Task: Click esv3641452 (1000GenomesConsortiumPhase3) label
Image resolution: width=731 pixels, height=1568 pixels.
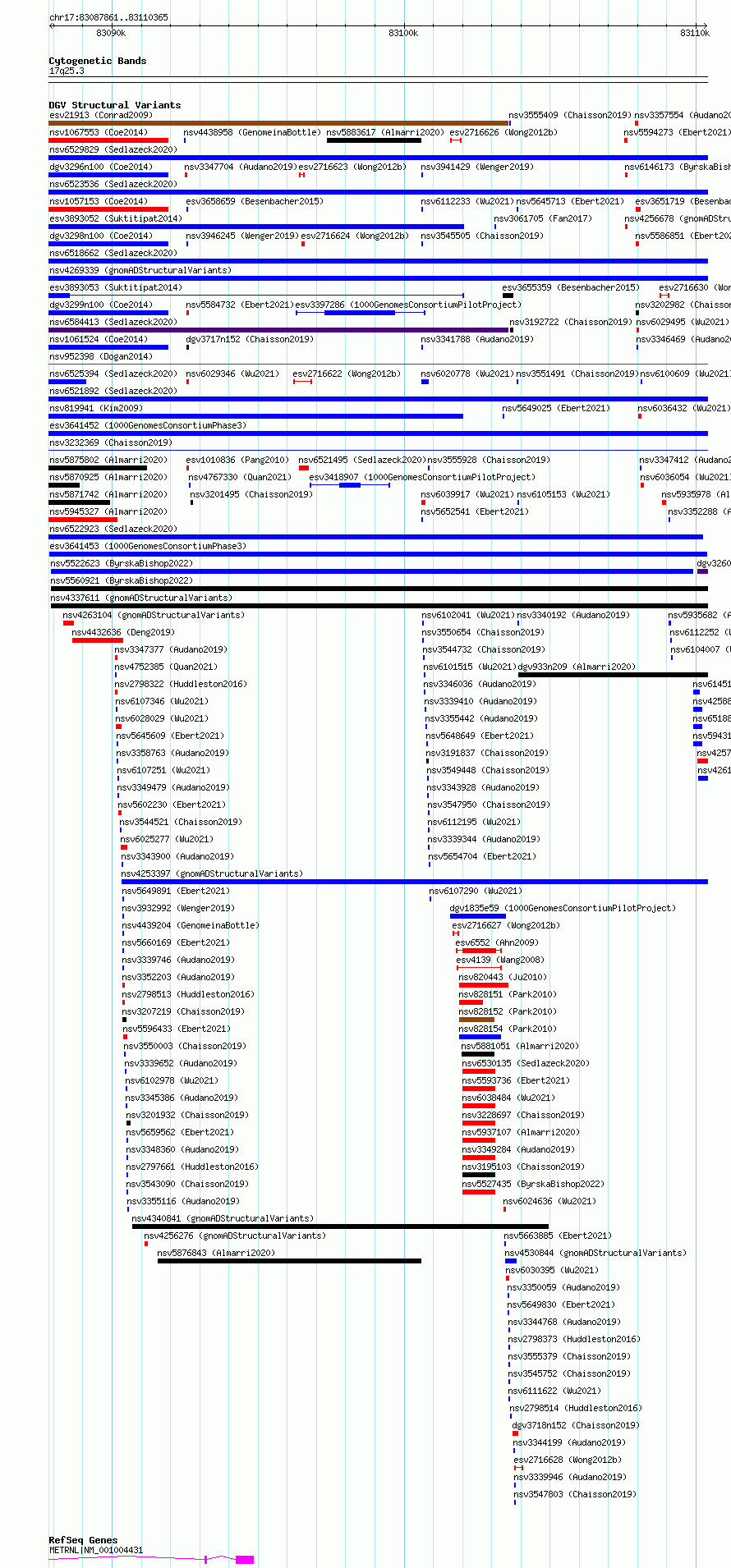Action: [x=147, y=426]
